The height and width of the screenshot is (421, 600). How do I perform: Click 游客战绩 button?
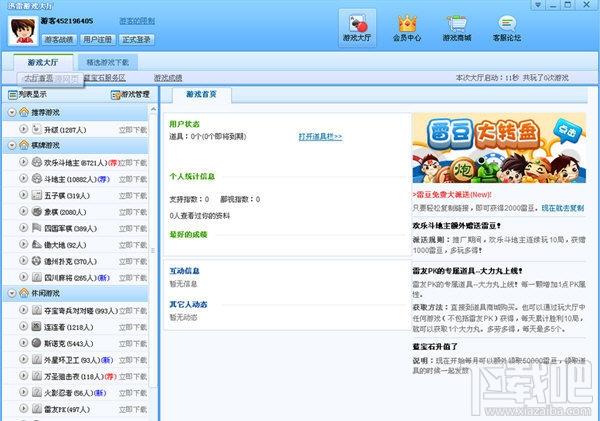point(59,39)
